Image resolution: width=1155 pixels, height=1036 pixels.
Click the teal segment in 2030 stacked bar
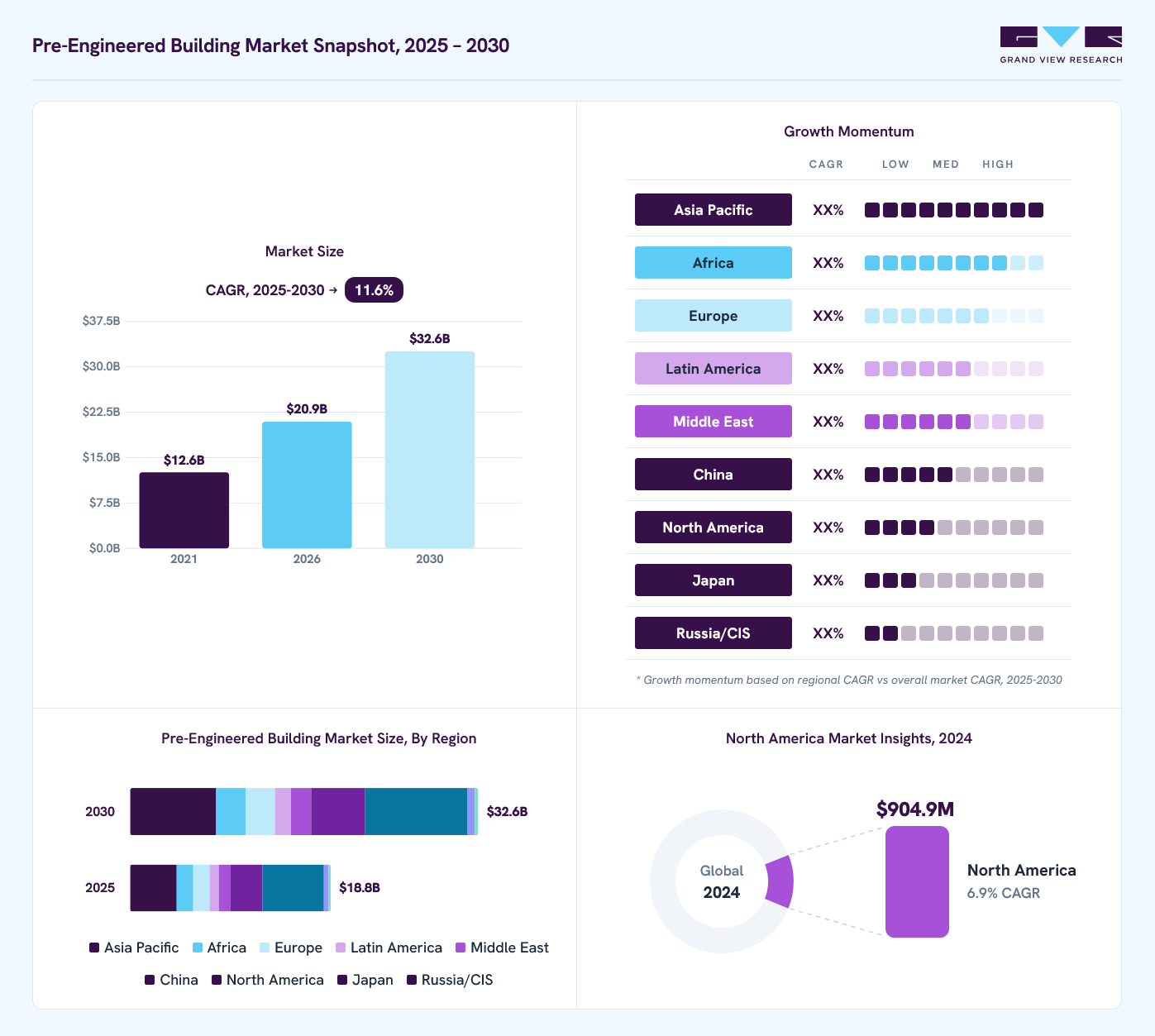coord(416,811)
